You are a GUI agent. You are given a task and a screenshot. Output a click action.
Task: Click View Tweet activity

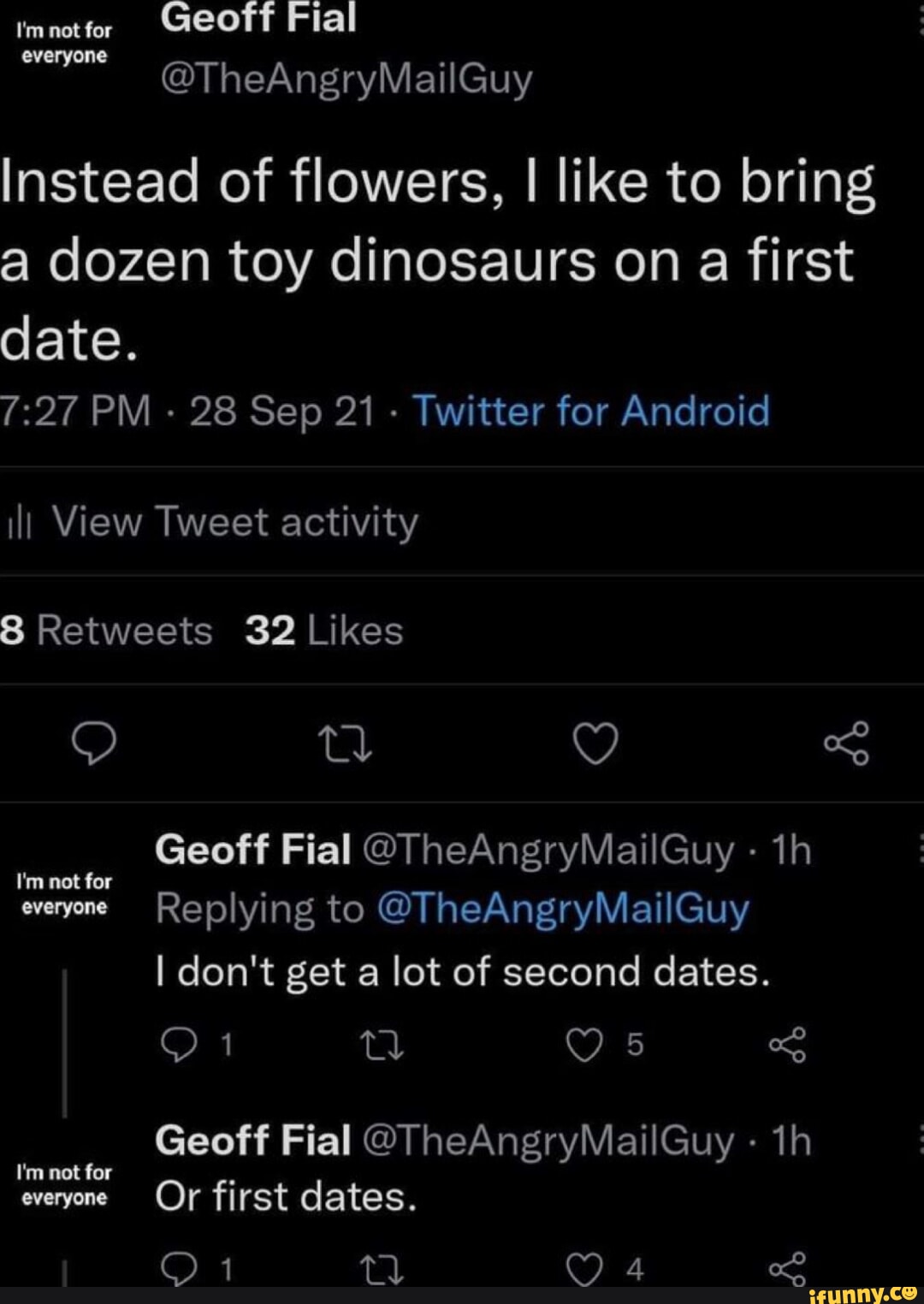(237, 522)
